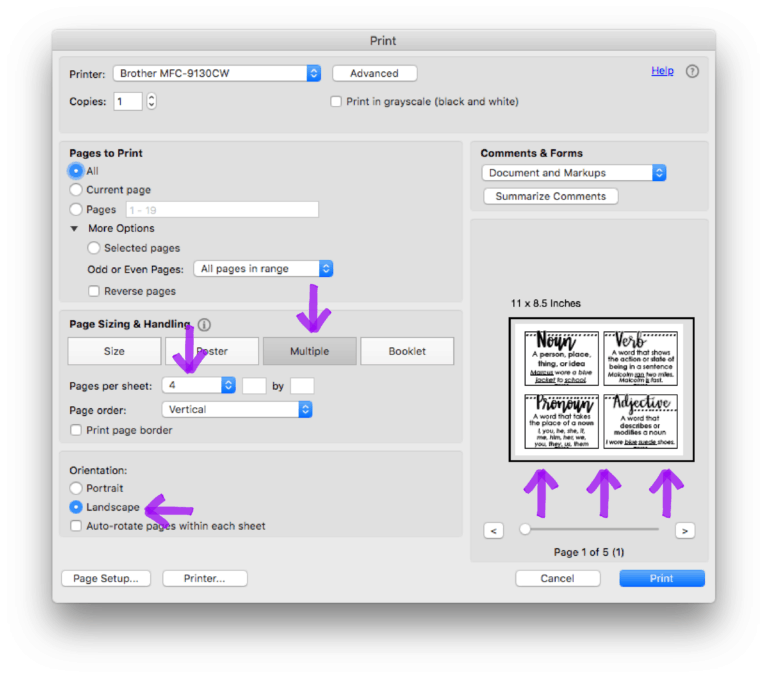768x678 pixels.
Task: Switch to the Booklet sizing tab
Action: [x=407, y=351]
